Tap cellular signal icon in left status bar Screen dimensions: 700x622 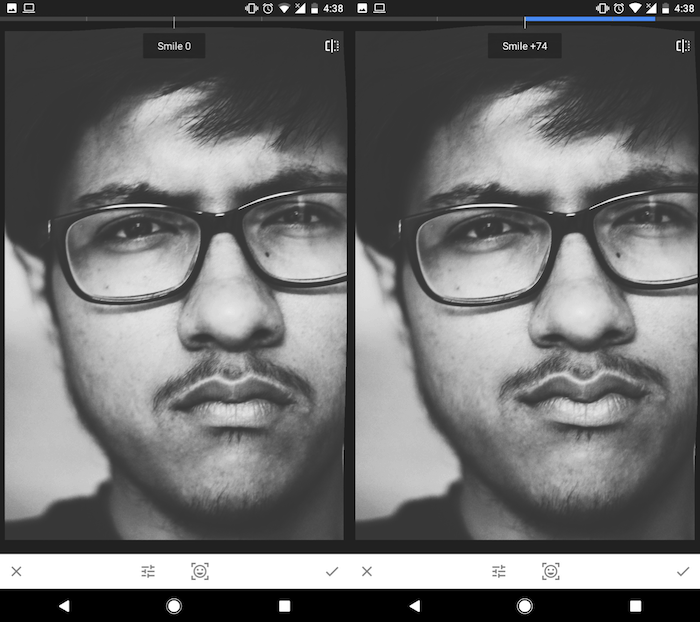point(300,8)
